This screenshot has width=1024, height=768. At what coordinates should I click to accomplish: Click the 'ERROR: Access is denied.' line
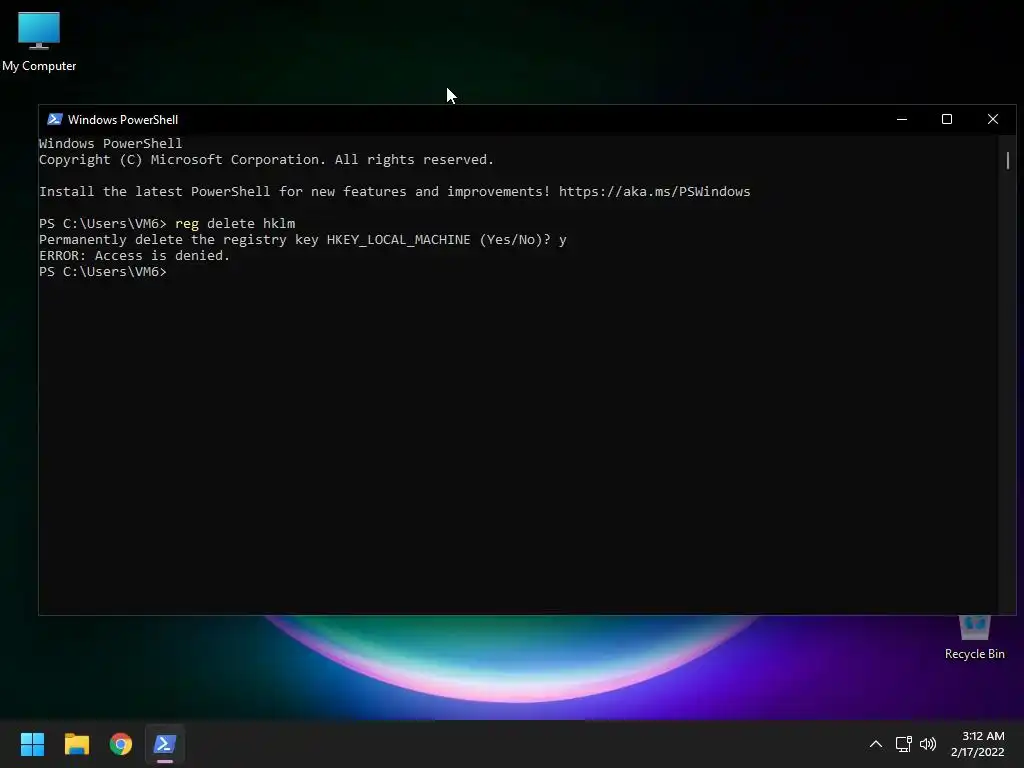point(135,255)
